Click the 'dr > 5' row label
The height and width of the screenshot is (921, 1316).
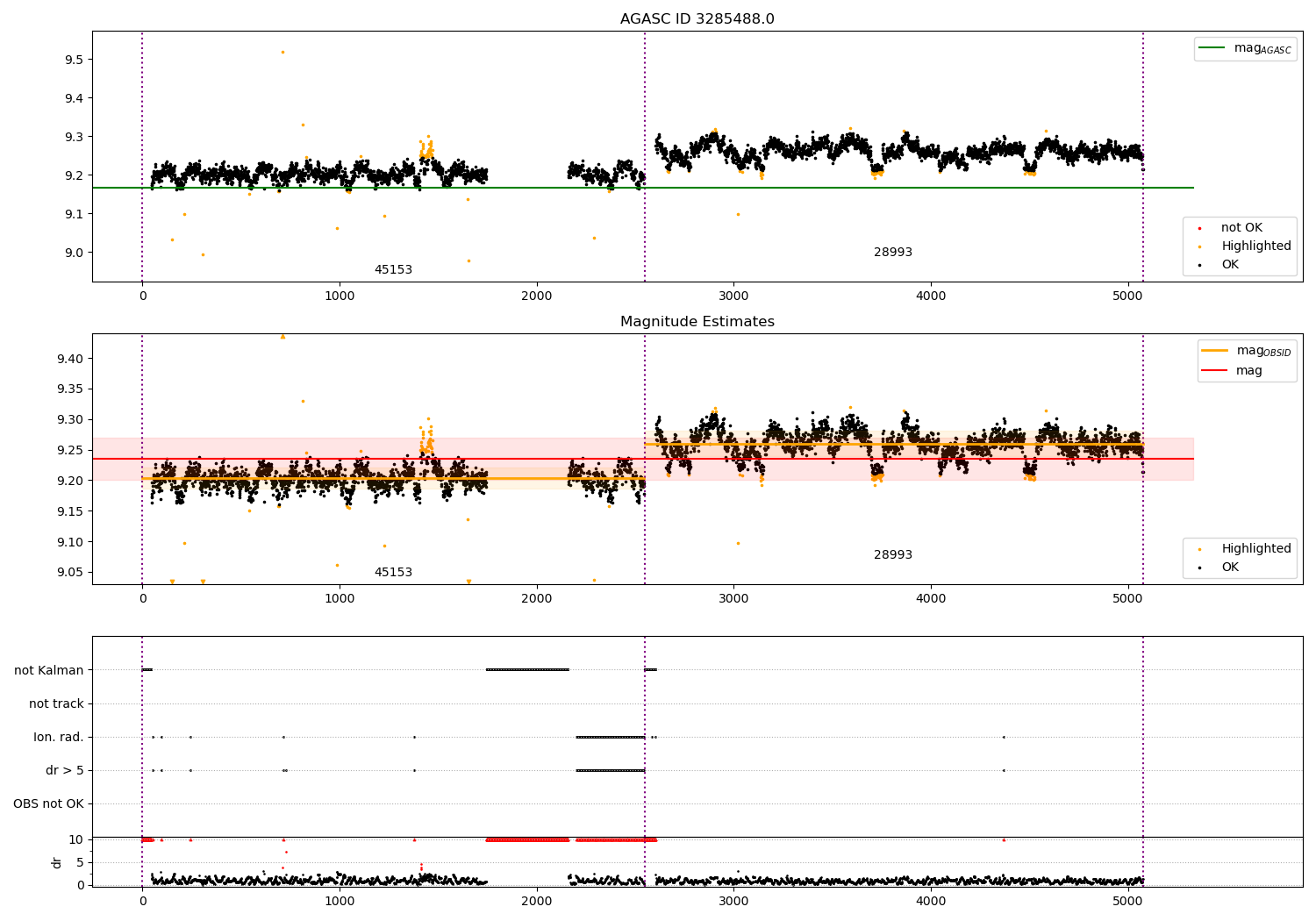65,770
